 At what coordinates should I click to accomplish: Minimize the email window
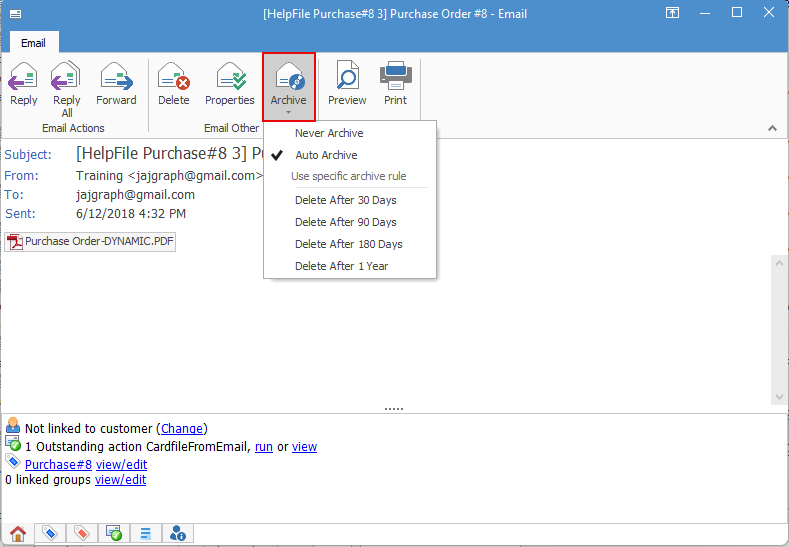[705, 13]
